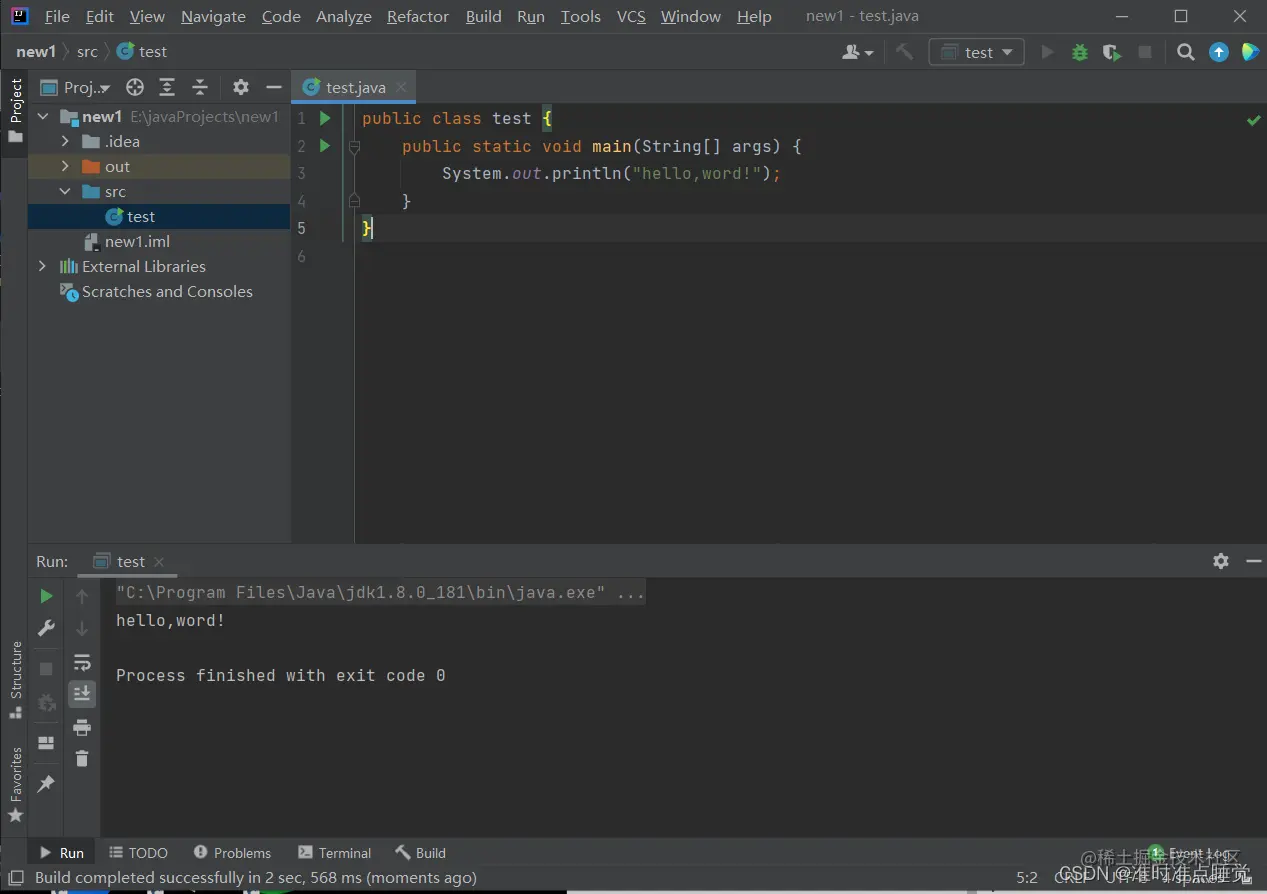Viewport: 1267px width, 894px height.
Task: Fold the main method at line 2
Action: tap(353, 146)
